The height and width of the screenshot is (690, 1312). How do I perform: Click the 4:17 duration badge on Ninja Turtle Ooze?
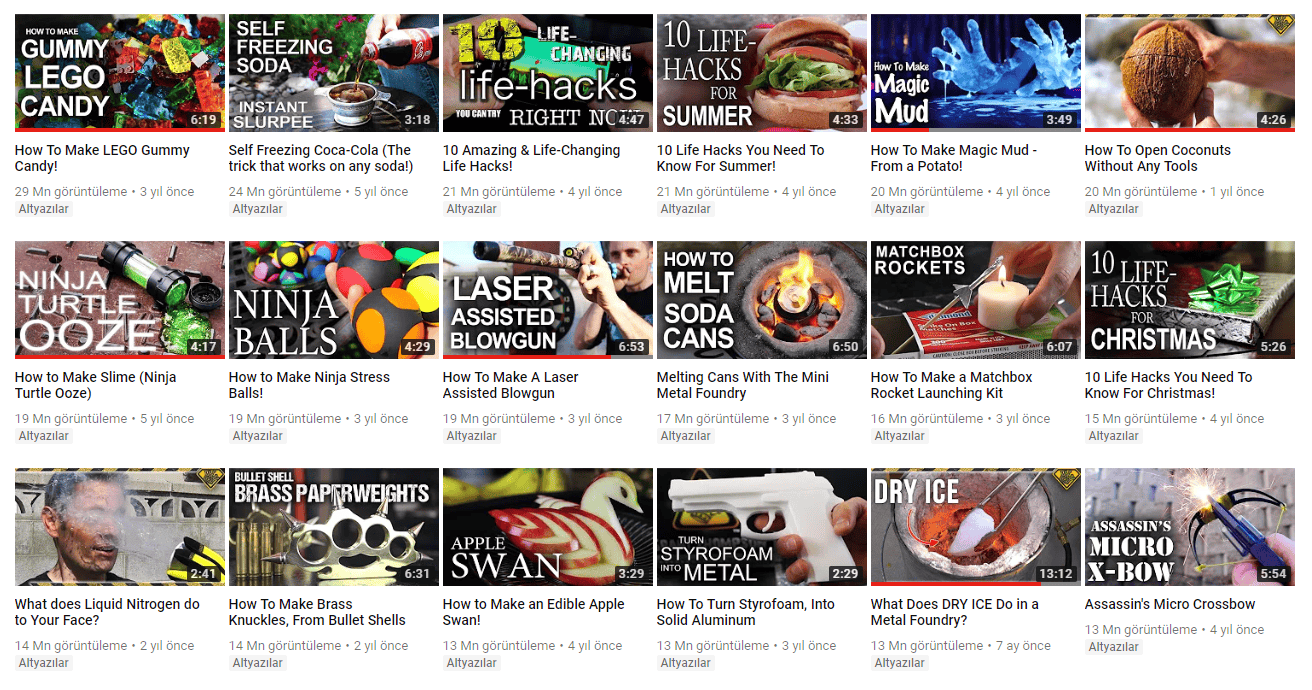203,347
